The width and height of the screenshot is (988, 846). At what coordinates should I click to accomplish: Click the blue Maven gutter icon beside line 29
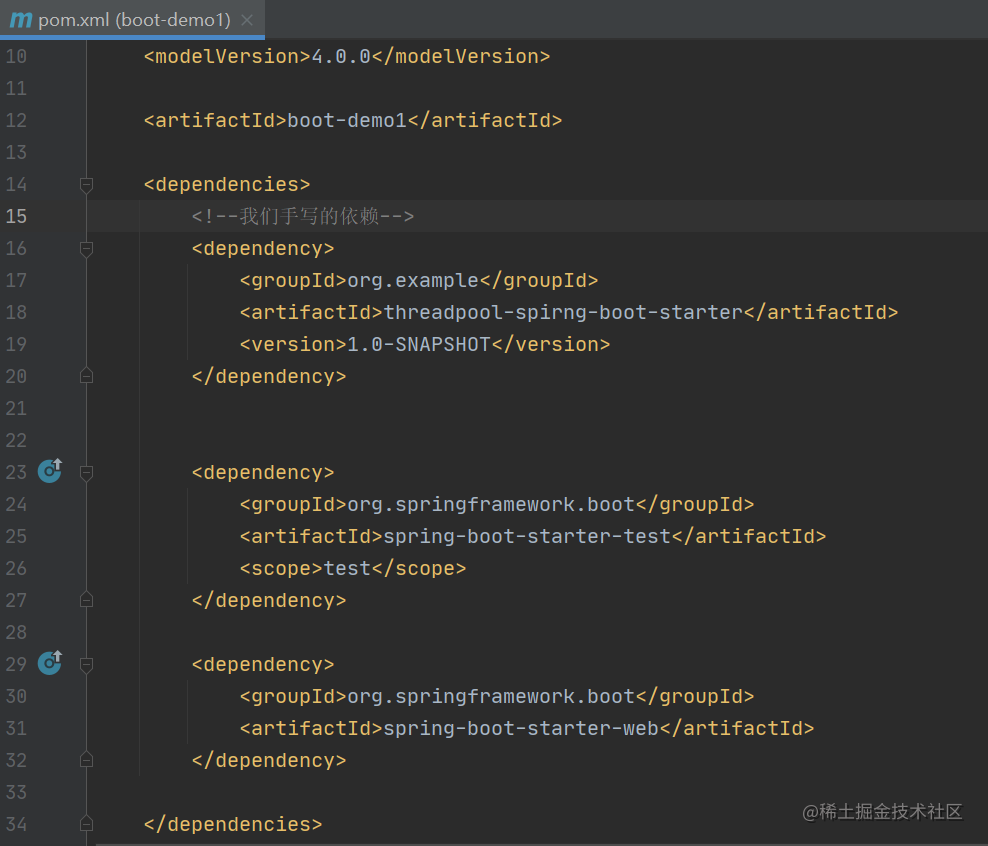point(49,663)
